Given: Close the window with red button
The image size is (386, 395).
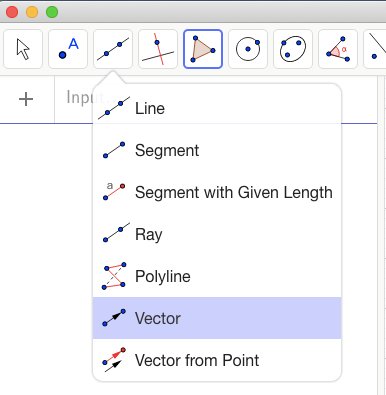Looking at the screenshot, I should [x=12, y=12].
